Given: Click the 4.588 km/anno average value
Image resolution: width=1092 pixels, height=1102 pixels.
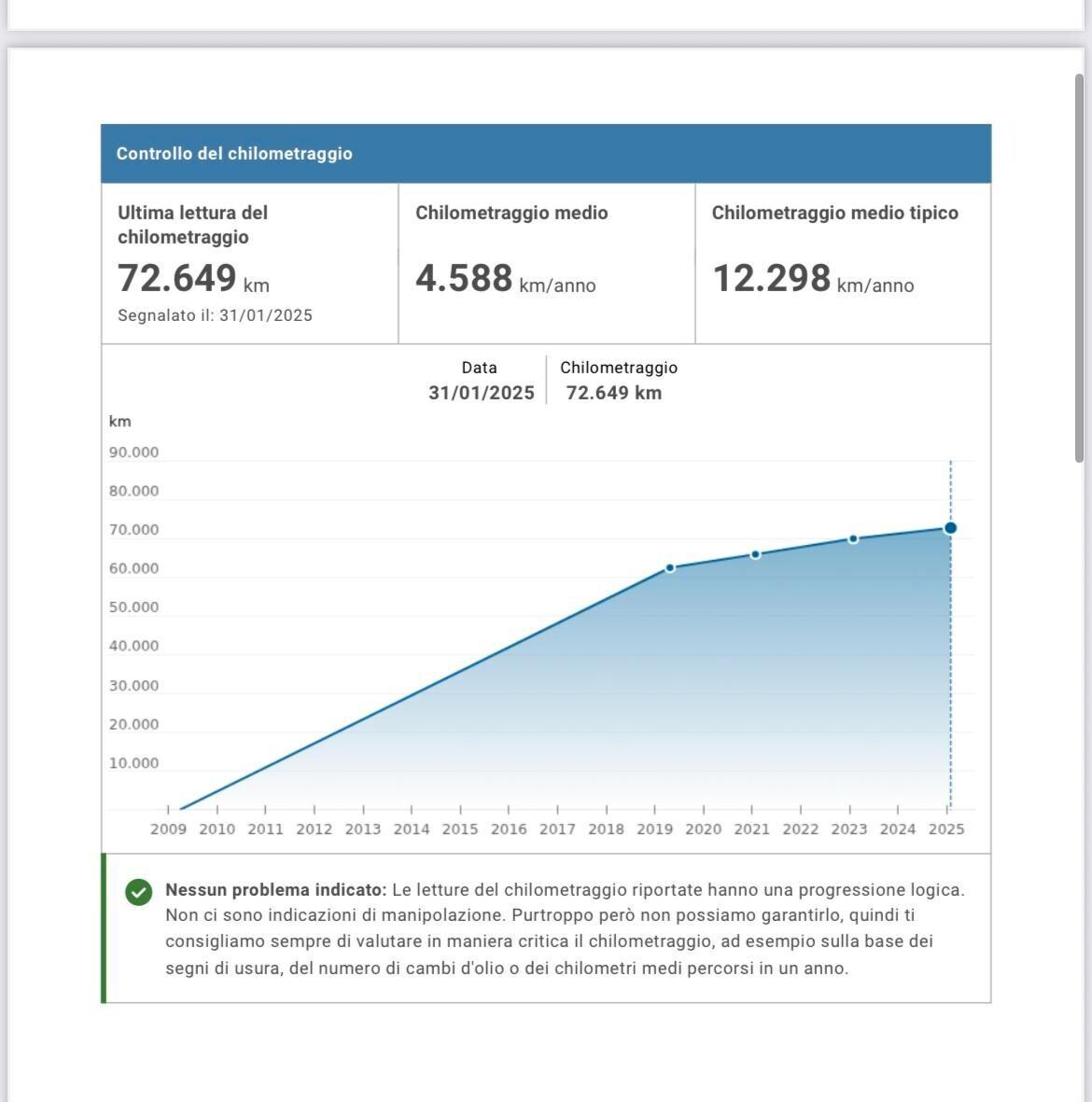Looking at the screenshot, I should pyautogui.click(x=505, y=279).
